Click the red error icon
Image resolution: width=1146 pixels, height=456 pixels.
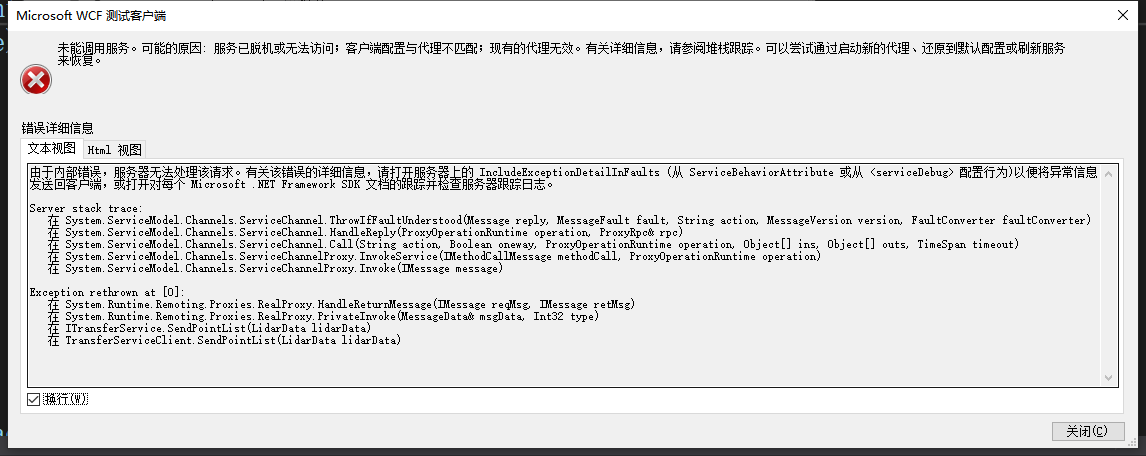(x=36, y=79)
